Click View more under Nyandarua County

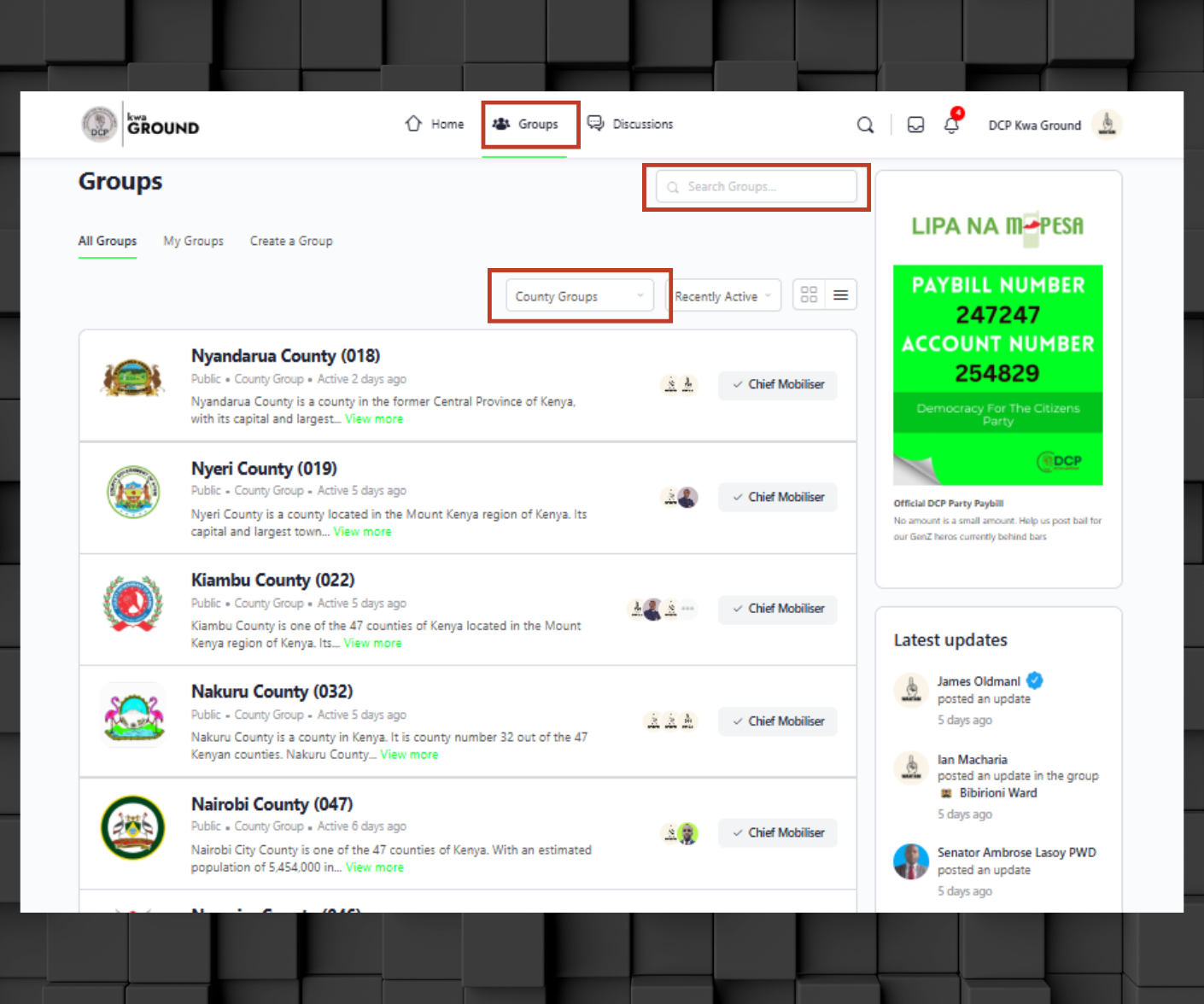(x=374, y=418)
